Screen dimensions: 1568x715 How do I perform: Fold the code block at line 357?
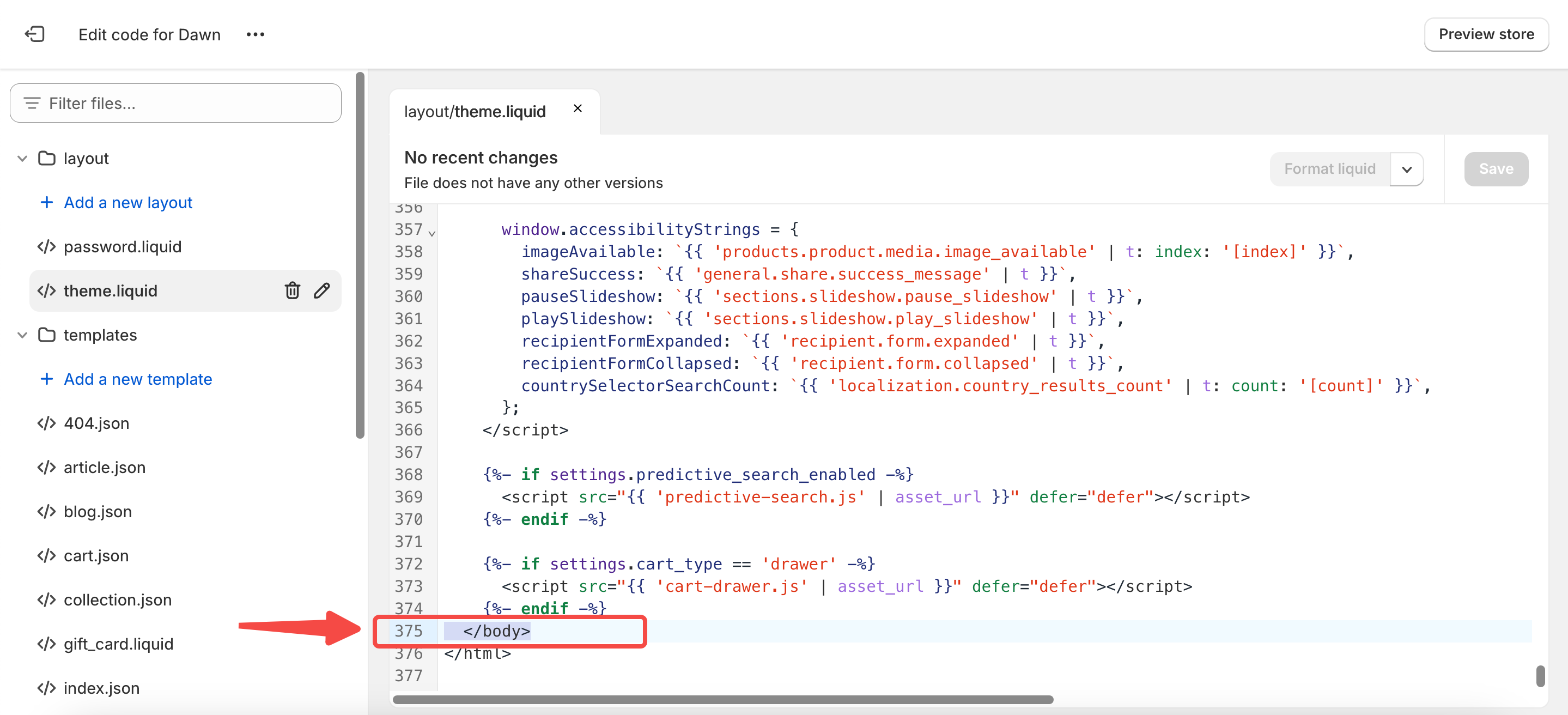[x=431, y=233]
